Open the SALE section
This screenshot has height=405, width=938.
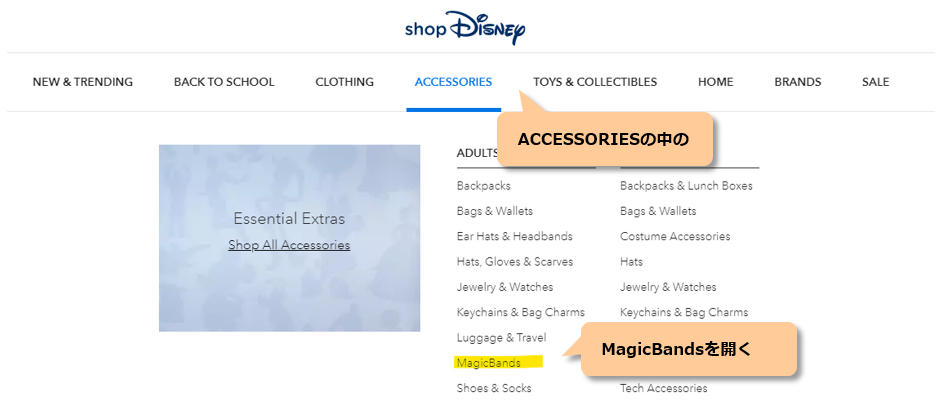pyautogui.click(x=875, y=82)
